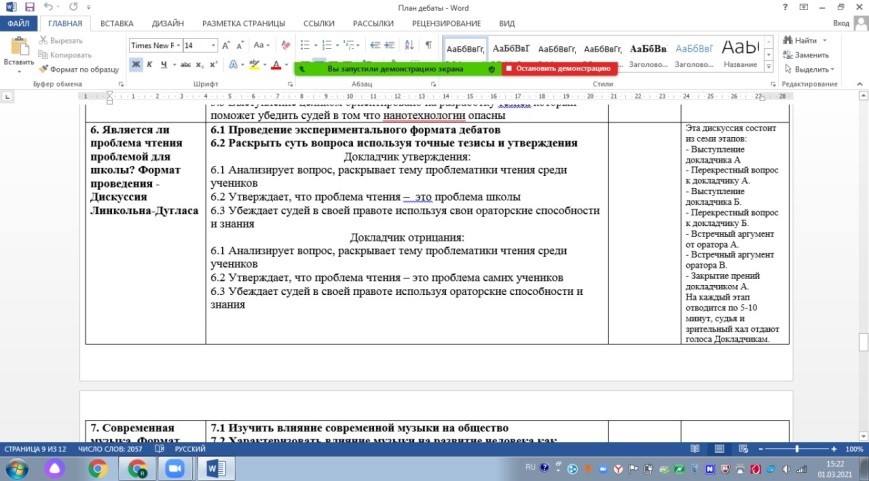The image size is (869, 481).
Task: Click the vertical scrollbar thumb
Action: pos(863,342)
